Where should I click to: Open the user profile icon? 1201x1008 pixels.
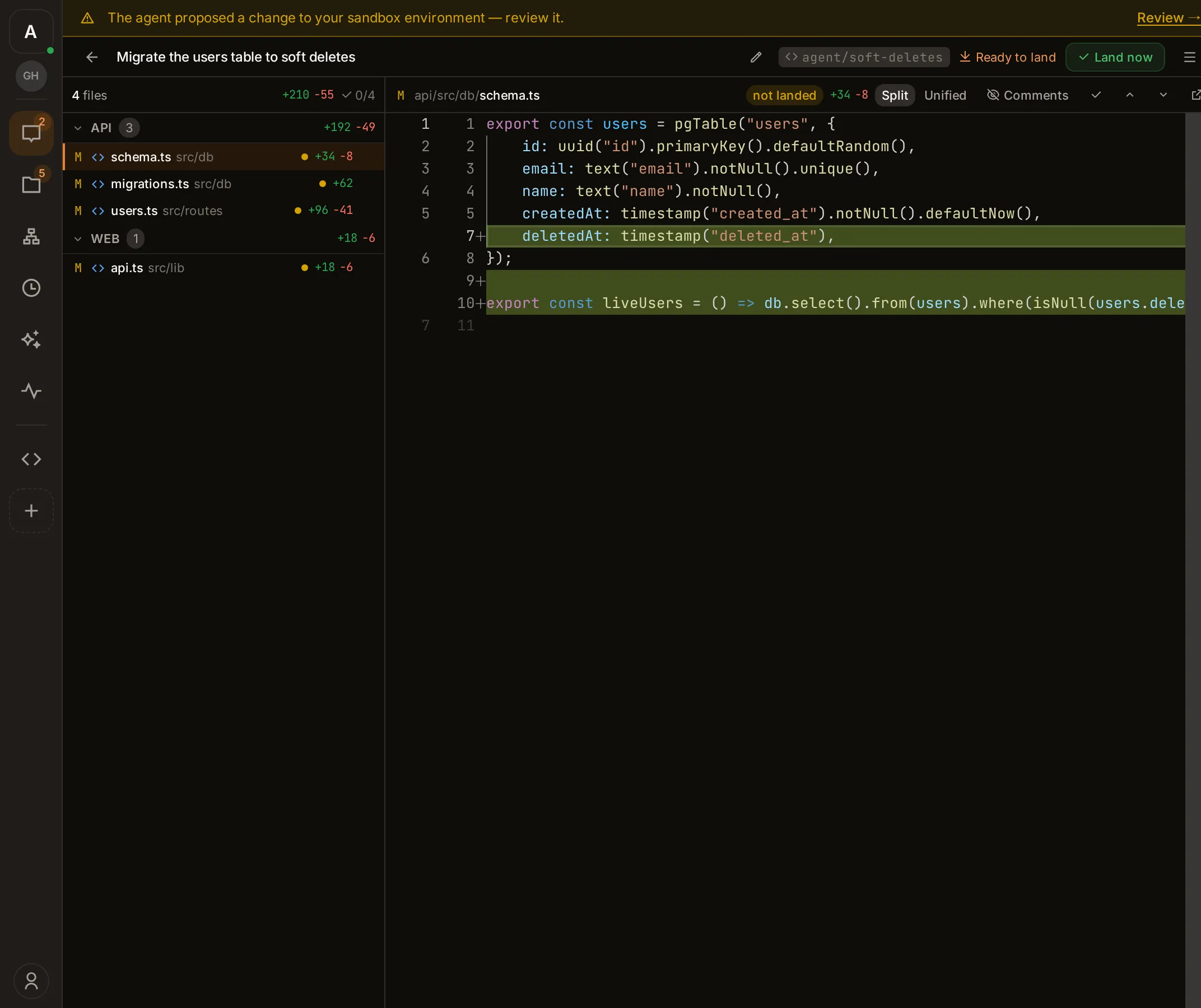click(31, 981)
